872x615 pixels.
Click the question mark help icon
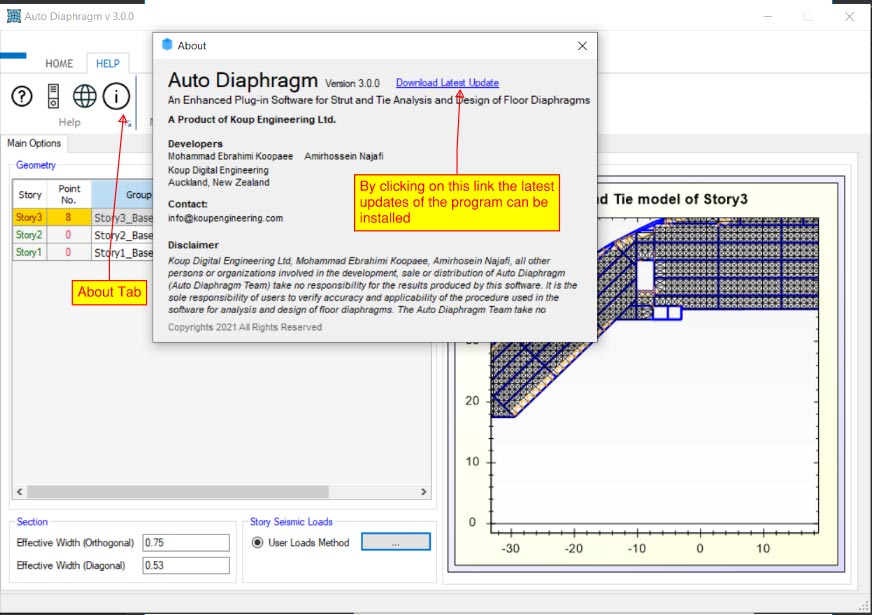(22, 96)
